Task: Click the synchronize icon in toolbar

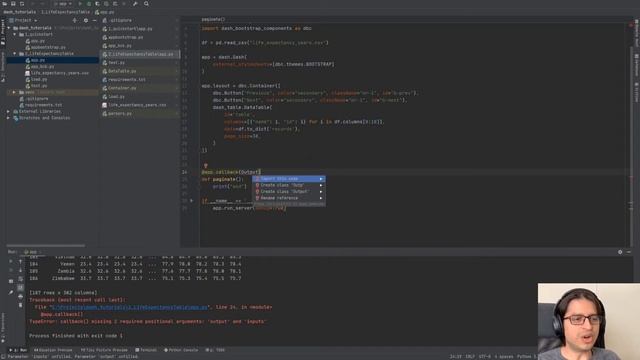Action: [22, 4]
